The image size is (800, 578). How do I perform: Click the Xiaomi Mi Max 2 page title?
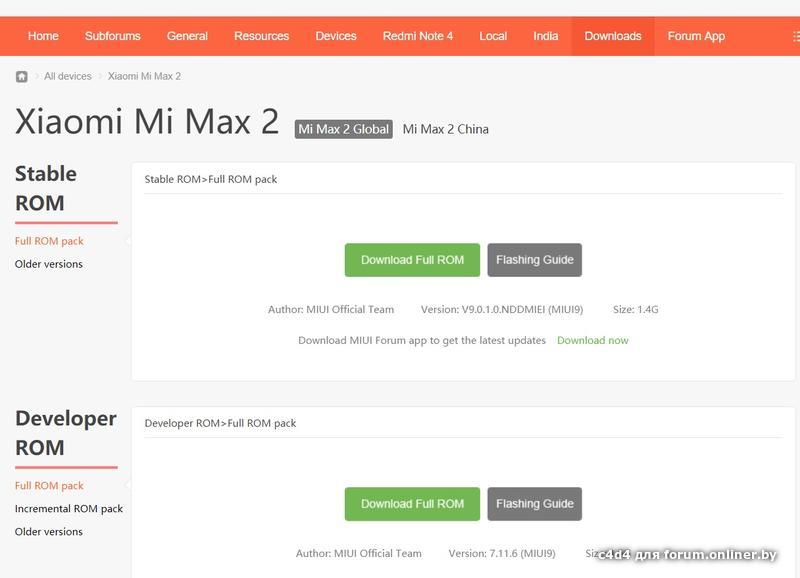point(147,121)
